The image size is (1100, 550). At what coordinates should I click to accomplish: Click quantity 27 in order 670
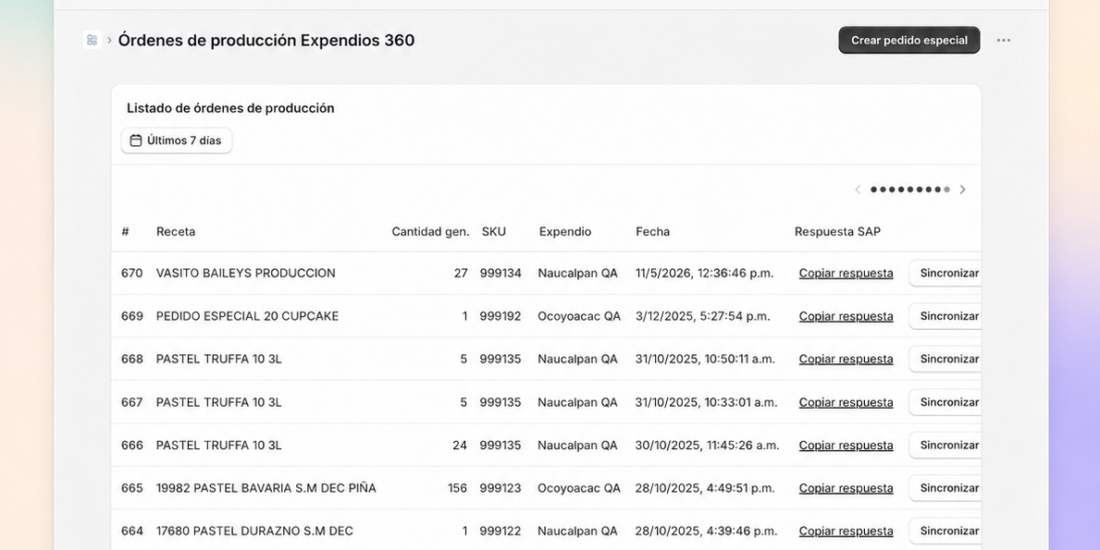click(x=460, y=273)
